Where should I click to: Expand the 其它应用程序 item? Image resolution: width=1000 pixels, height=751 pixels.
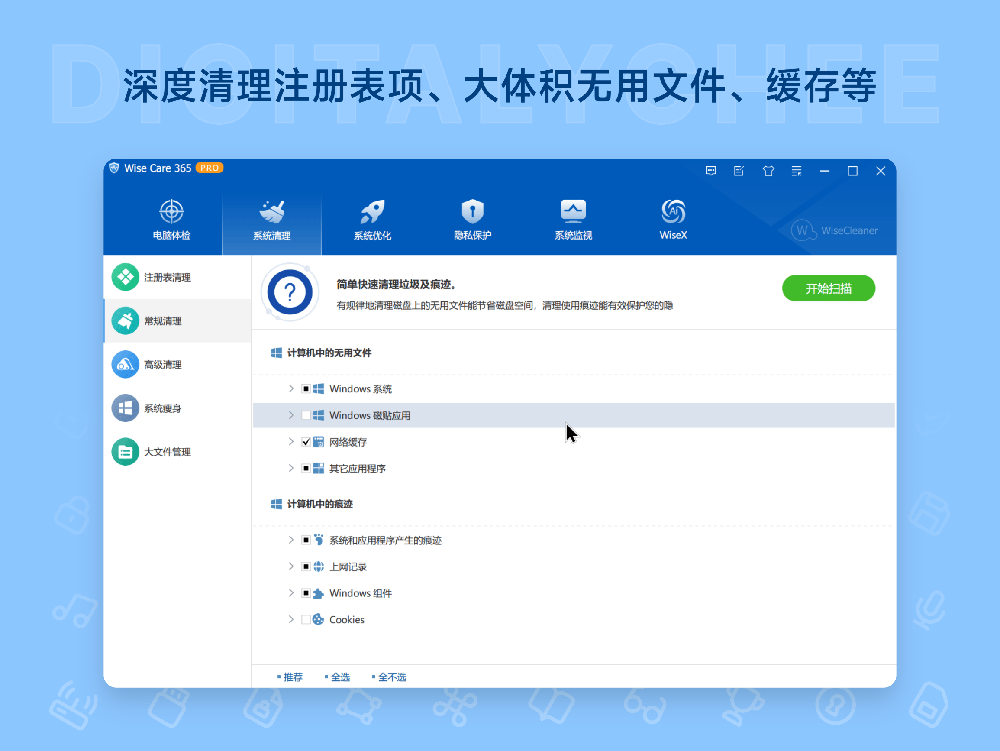click(x=290, y=467)
